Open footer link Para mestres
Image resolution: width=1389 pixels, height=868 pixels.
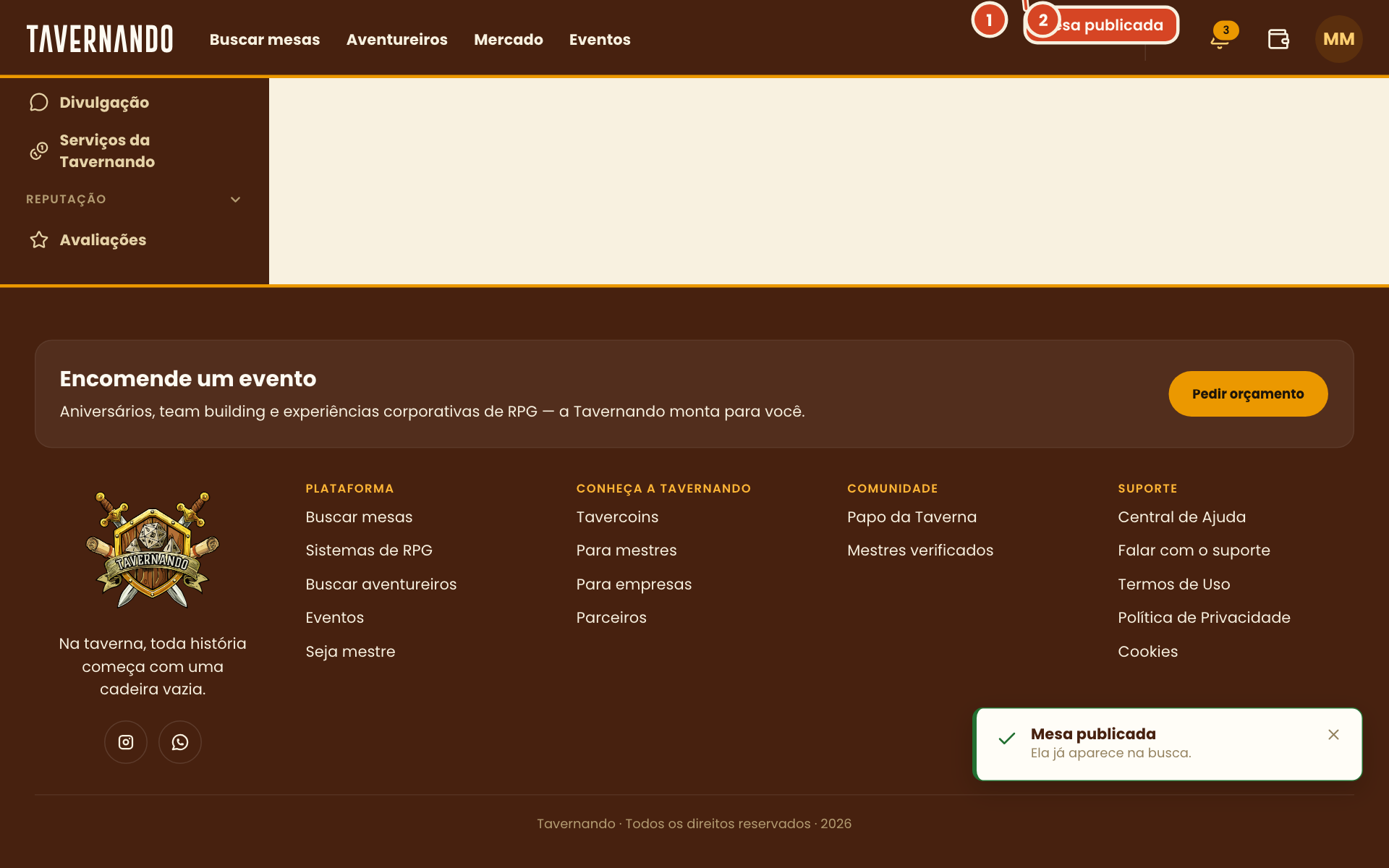[626, 550]
